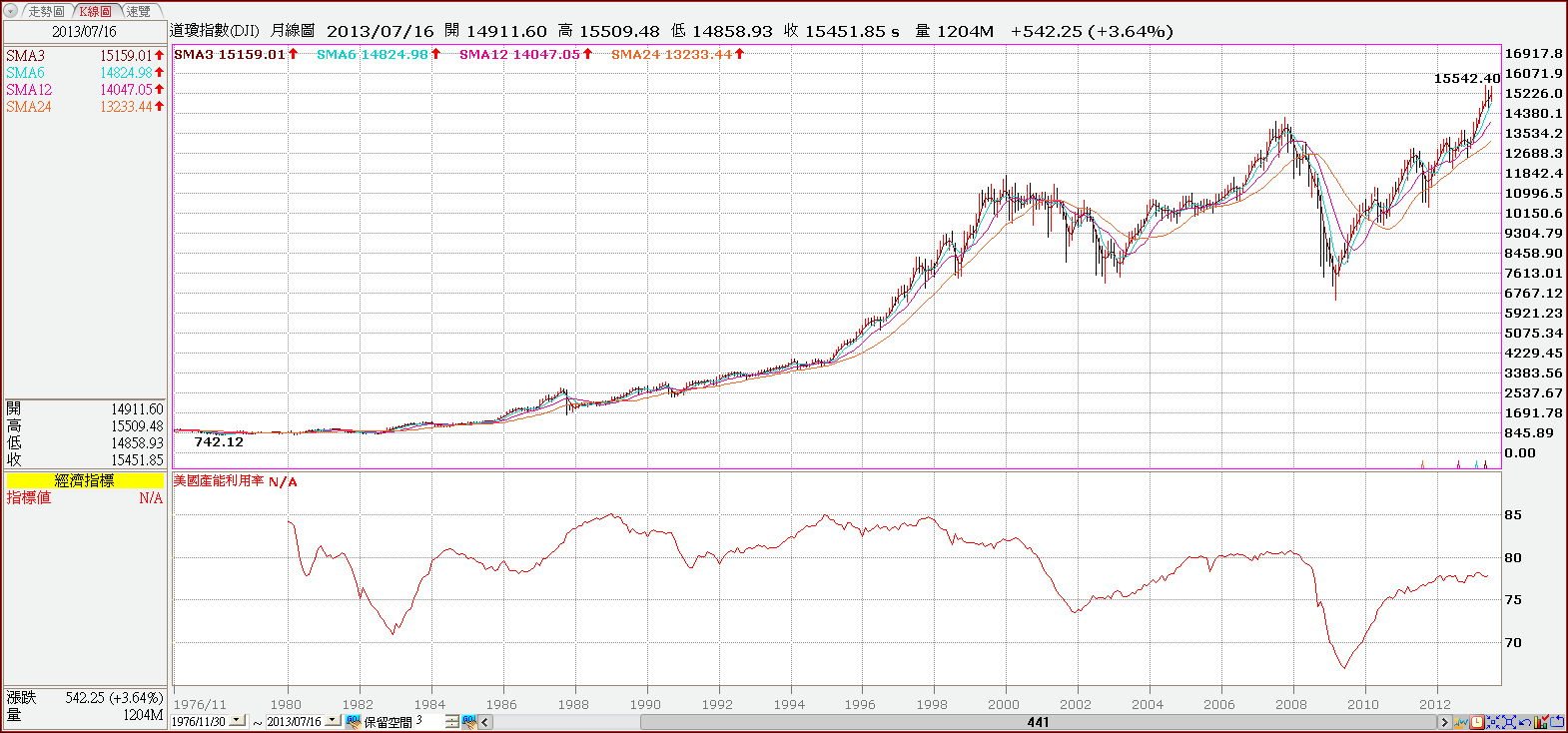Click the 開 14911.60 row in left panel
Screen dimensions: 1568x733
click(x=85, y=408)
